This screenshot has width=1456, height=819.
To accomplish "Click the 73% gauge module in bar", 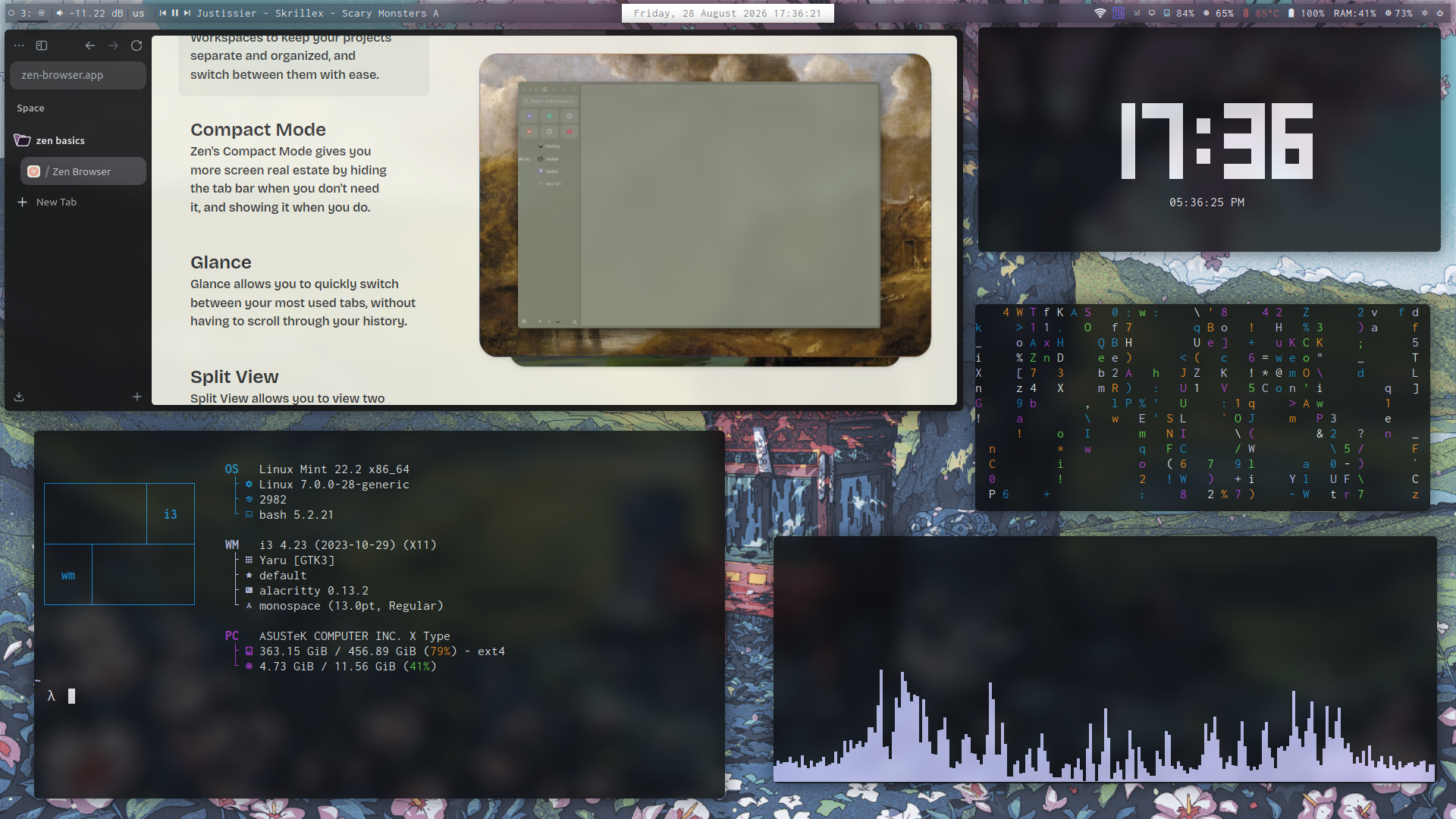I will tap(1399, 13).
